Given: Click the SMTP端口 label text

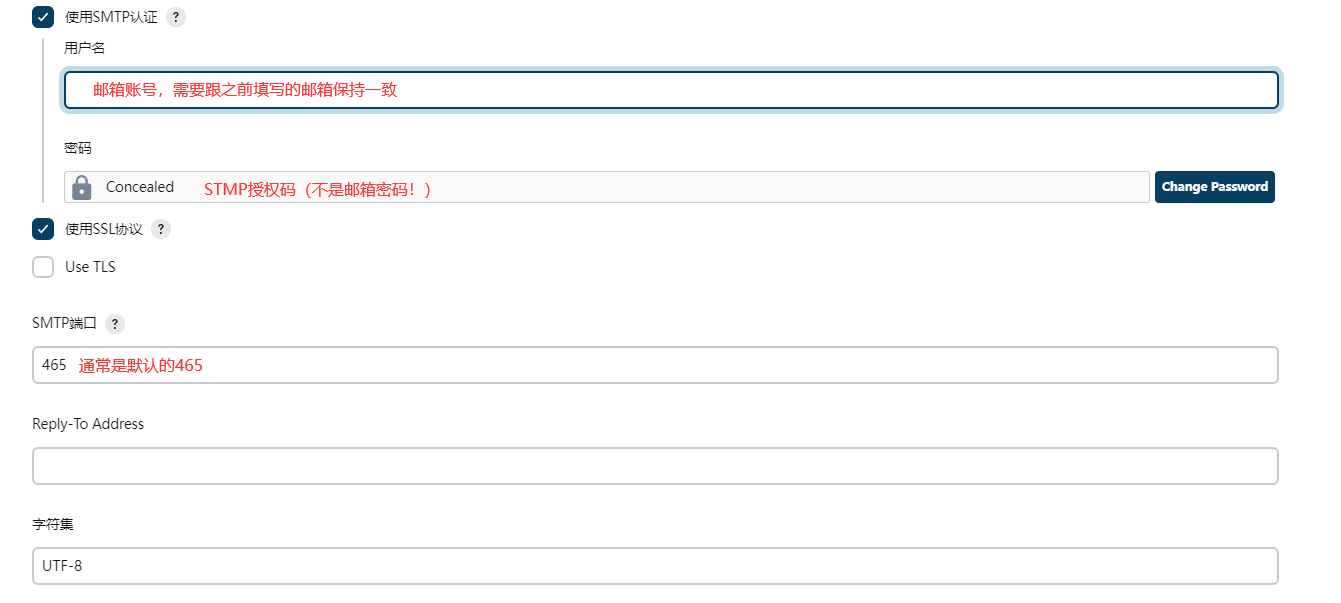Looking at the screenshot, I should (x=65, y=324).
